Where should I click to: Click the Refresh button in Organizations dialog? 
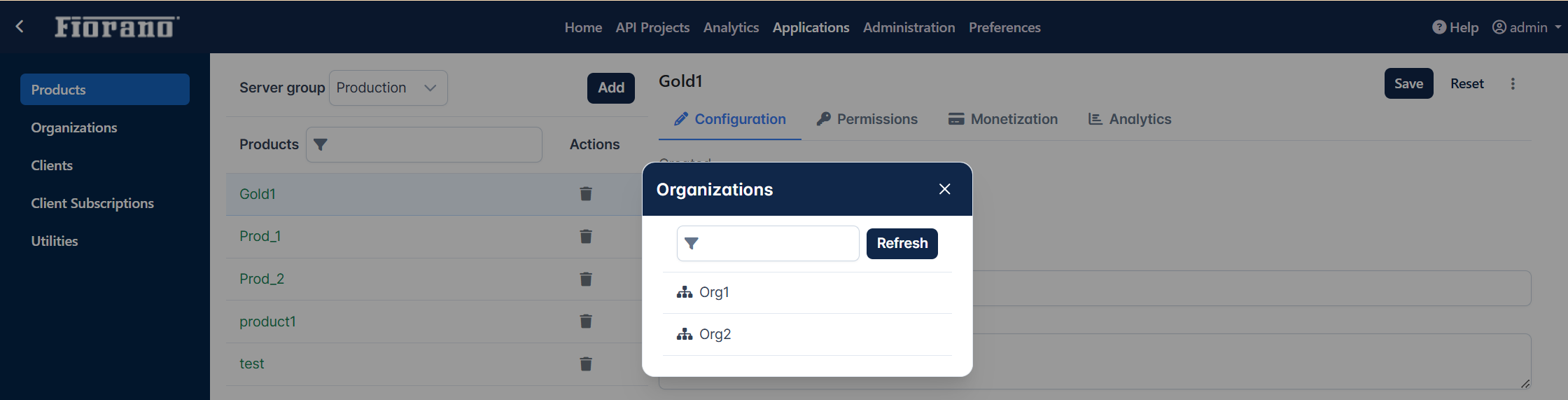tap(902, 244)
